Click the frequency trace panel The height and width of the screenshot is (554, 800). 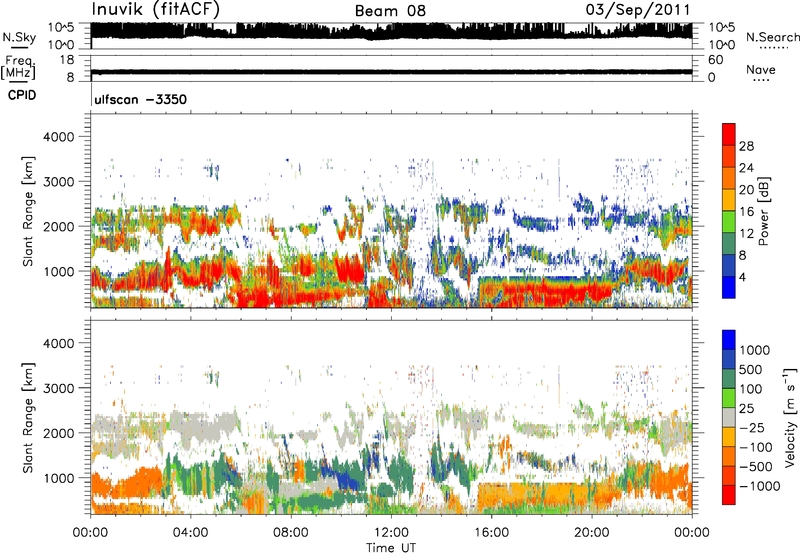pyautogui.click(x=391, y=68)
